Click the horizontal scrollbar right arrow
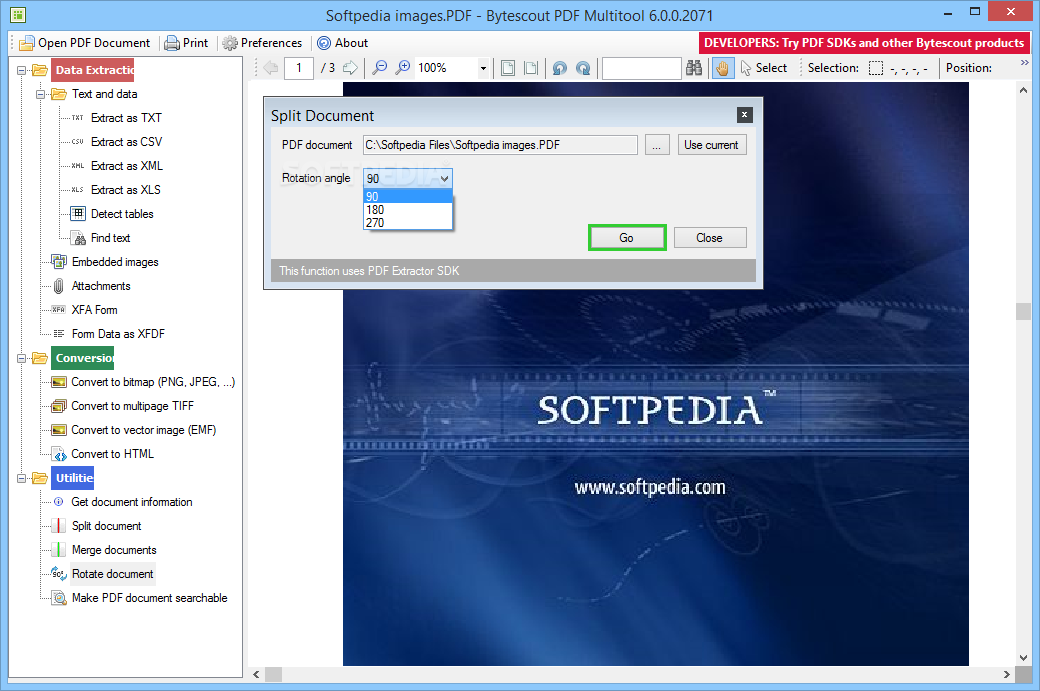1040x691 pixels. click(x=1007, y=674)
